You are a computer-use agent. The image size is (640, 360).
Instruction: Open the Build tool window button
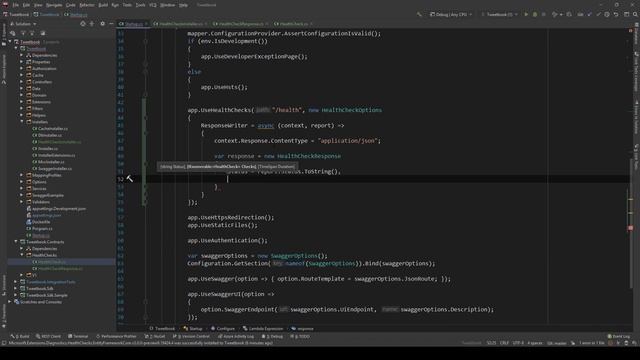[20, 336]
